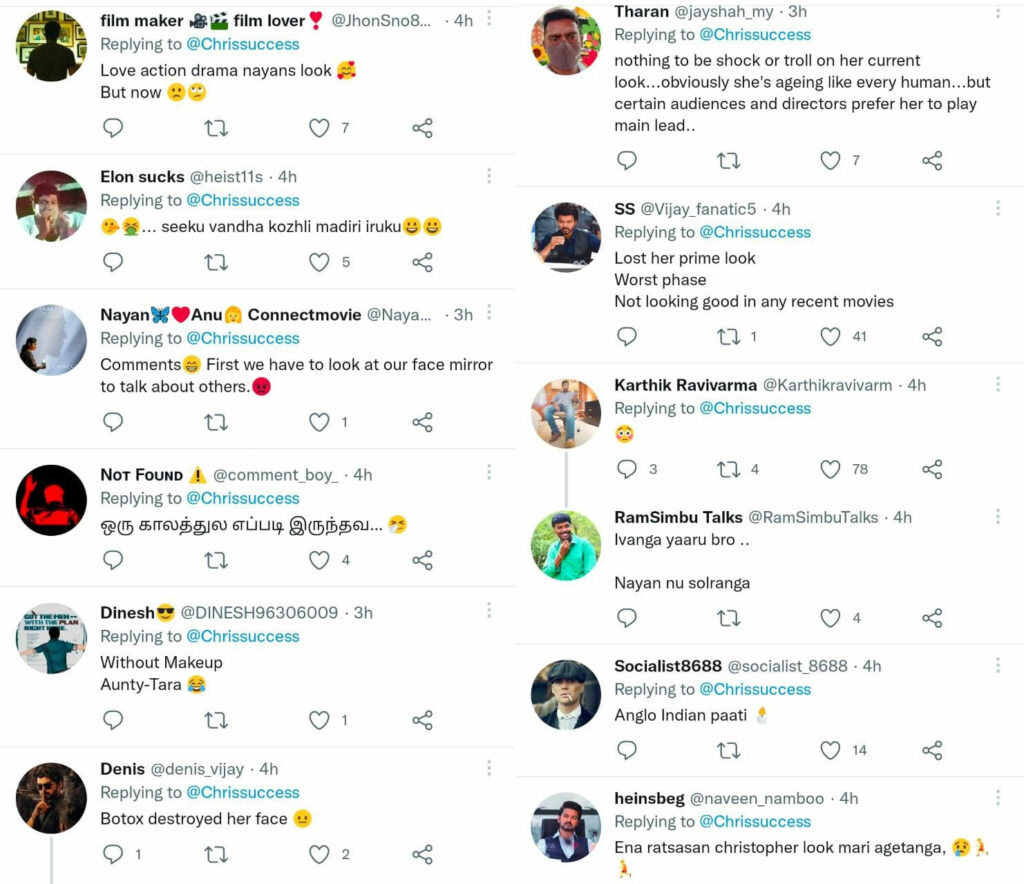Retweet the Not Found Tamil reply
The height and width of the screenshot is (884, 1024).
pos(215,560)
